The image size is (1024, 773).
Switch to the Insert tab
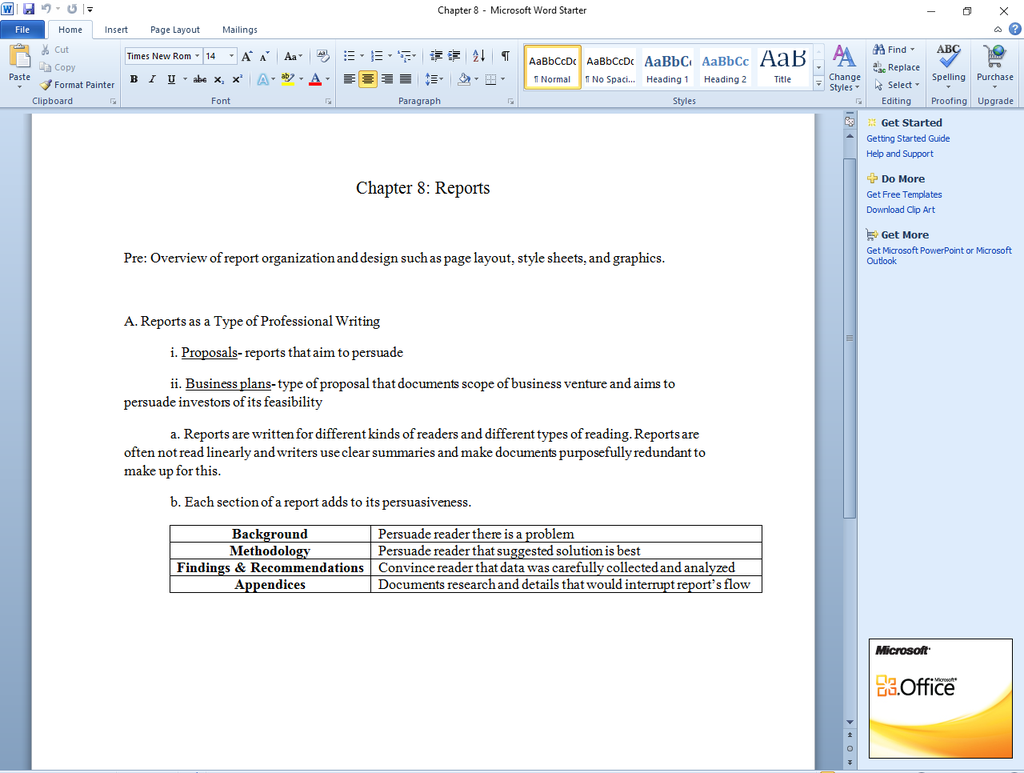click(116, 29)
